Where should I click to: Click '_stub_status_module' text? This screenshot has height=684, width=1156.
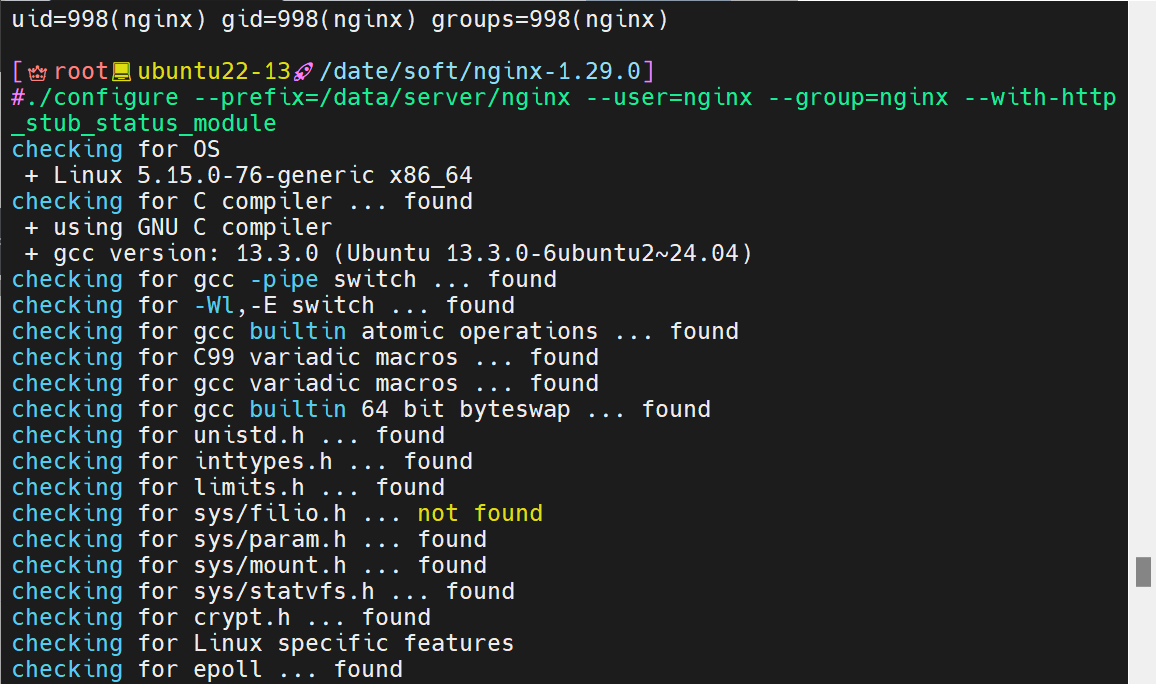pyautogui.click(x=144, y=123)
